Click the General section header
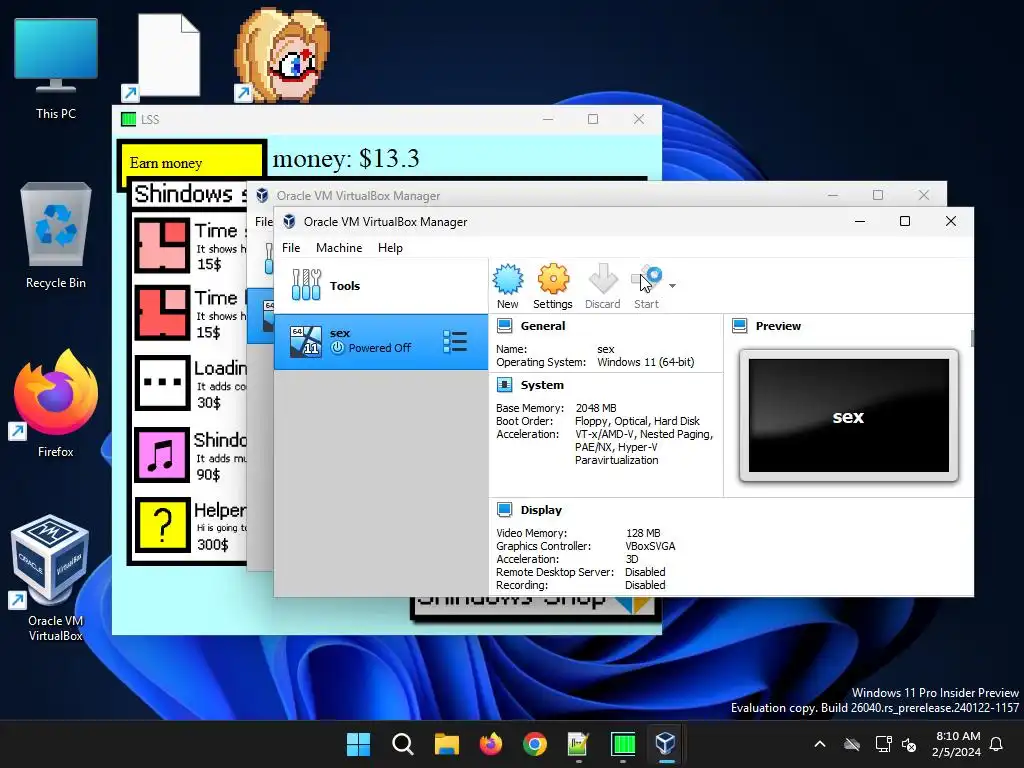The width and height of the screenshot is (1024, 768). coord(542,326)
